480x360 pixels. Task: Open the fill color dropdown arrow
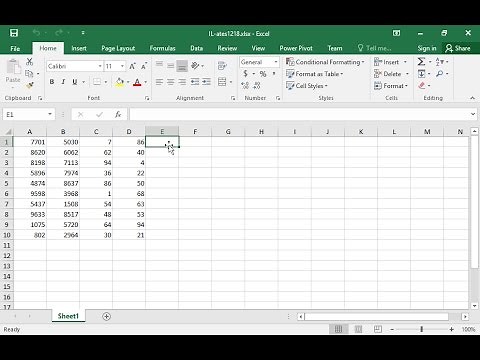coord(128,82)
